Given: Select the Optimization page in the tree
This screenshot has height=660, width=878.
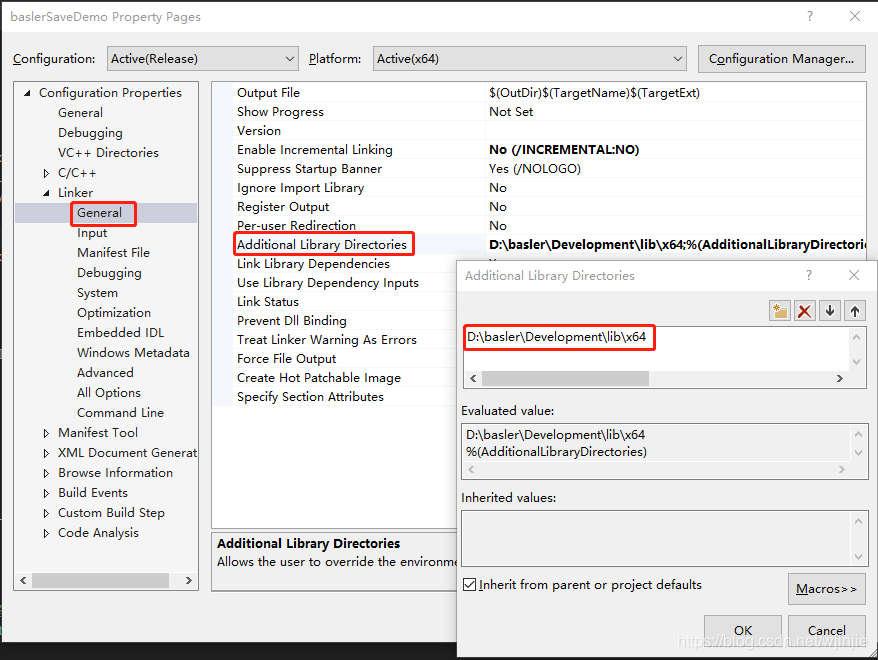Looking at the screenshot, I should click(x=113, y=312).
